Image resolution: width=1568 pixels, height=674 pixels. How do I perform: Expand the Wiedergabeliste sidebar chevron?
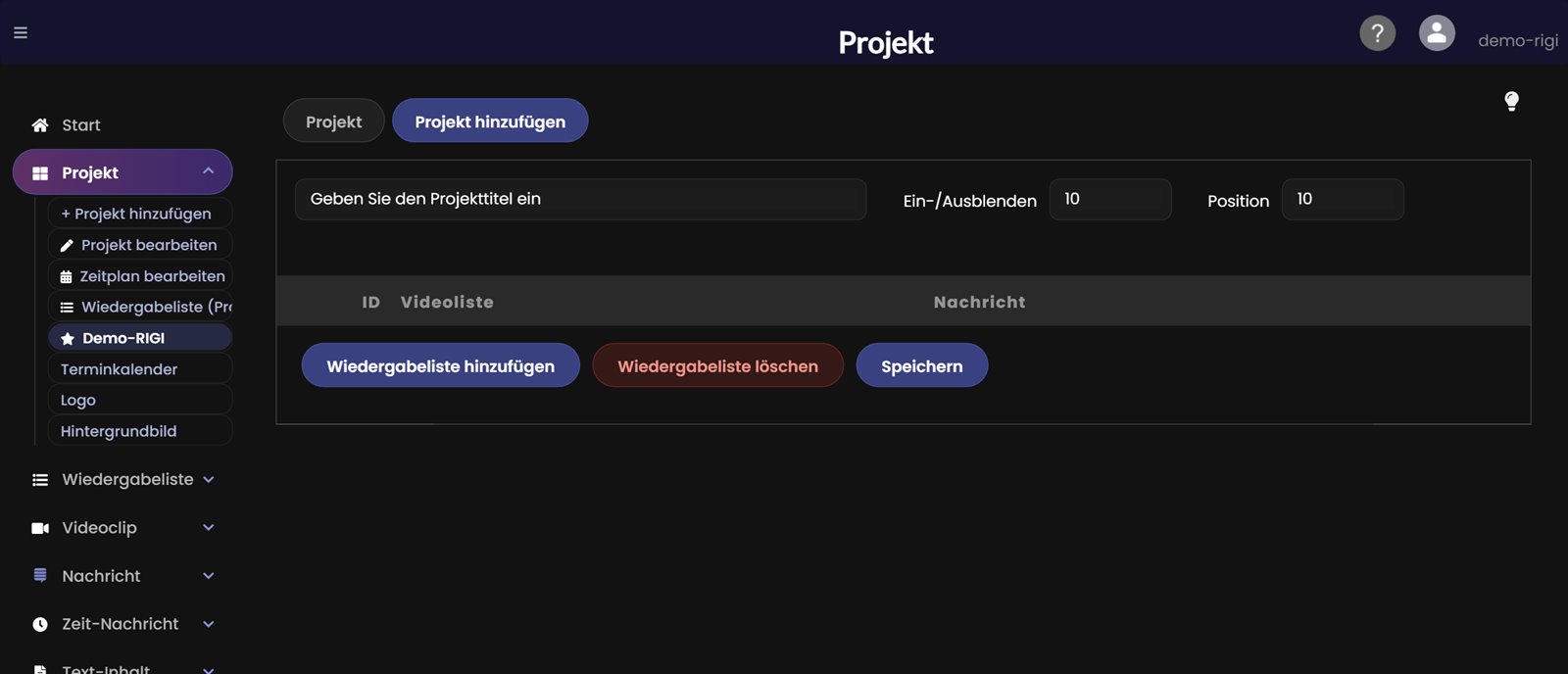pyautogui.click(x=208, y=480)
